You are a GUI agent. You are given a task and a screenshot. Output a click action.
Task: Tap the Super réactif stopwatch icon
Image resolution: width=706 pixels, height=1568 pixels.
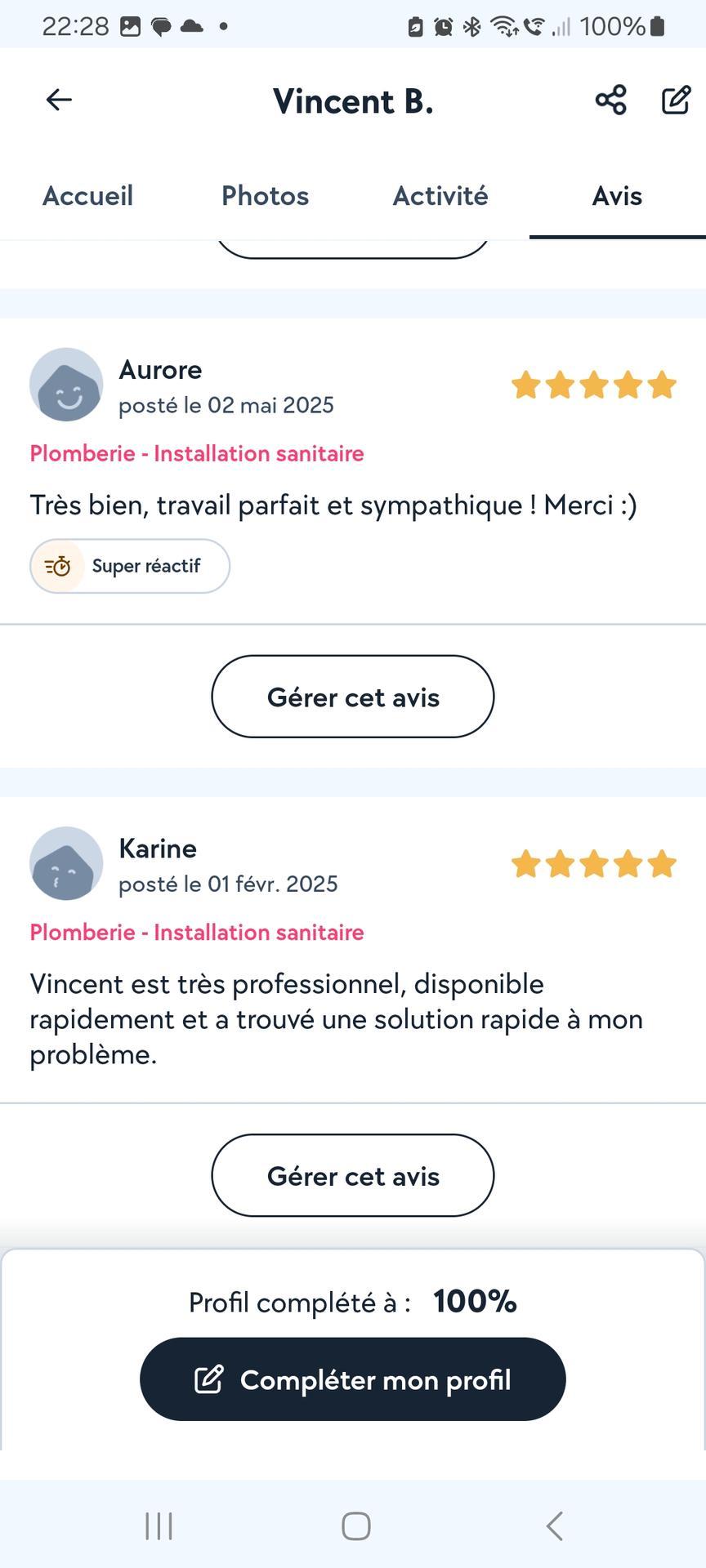(57, 566)
